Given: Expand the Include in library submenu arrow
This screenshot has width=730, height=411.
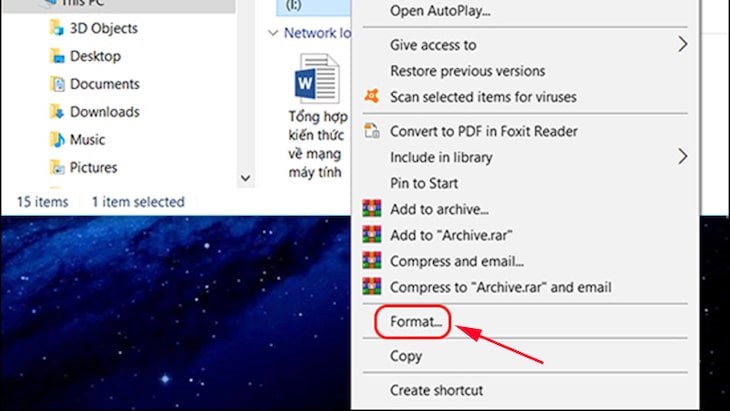Looking at the screenshot, I should (x=683, y=156).
